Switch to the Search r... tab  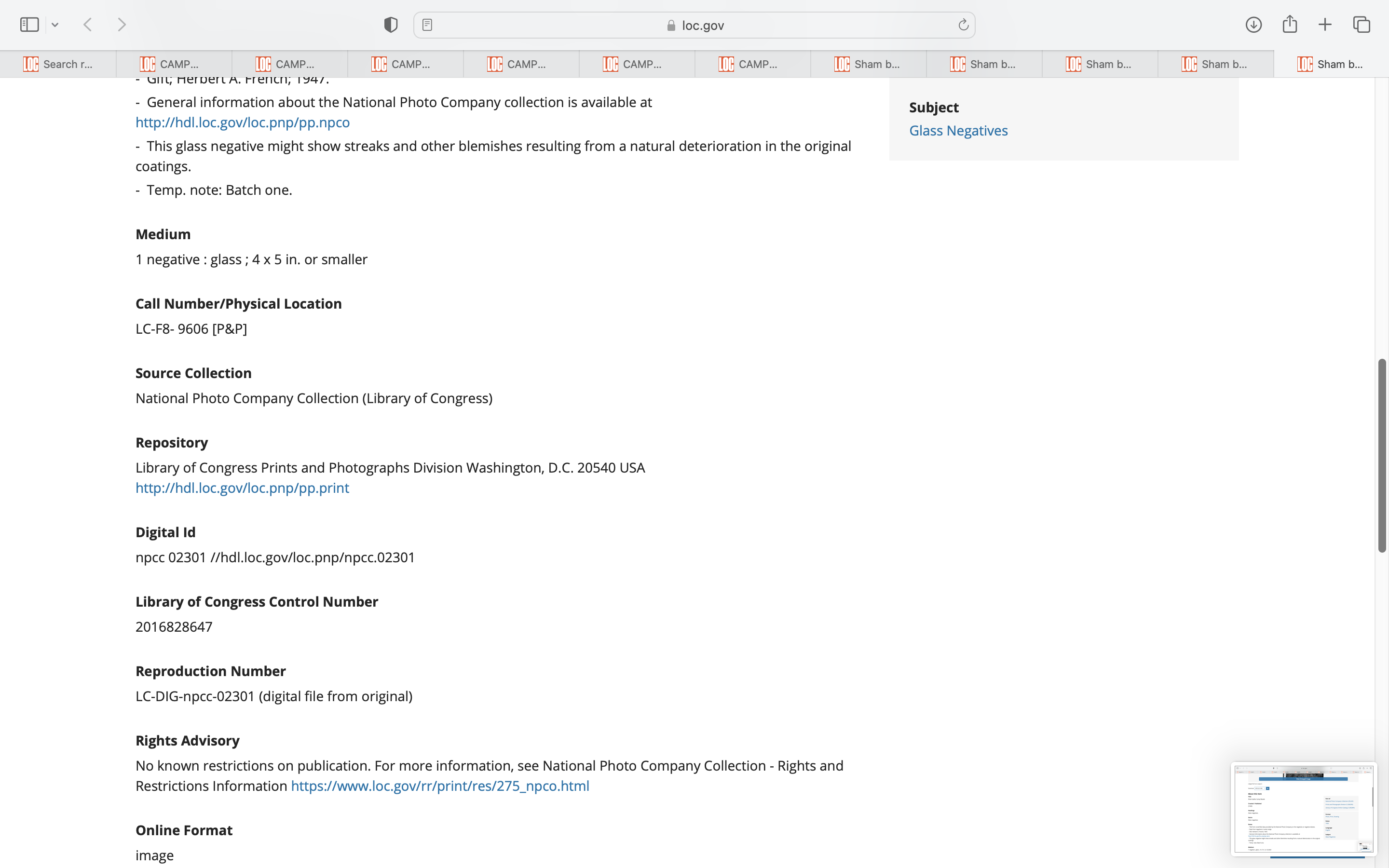coord(58,64)
